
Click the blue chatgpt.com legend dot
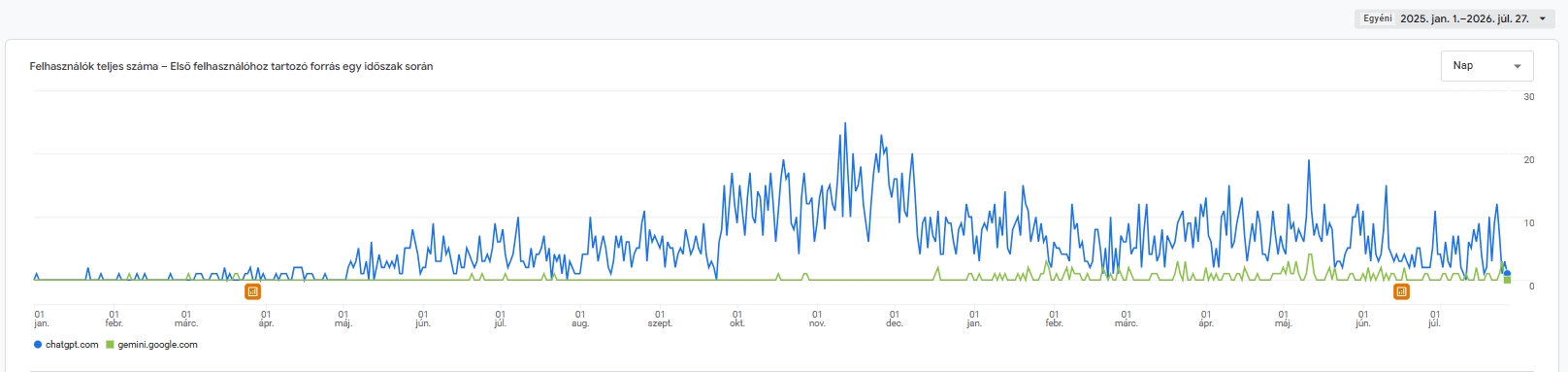(x=38, y=345)
